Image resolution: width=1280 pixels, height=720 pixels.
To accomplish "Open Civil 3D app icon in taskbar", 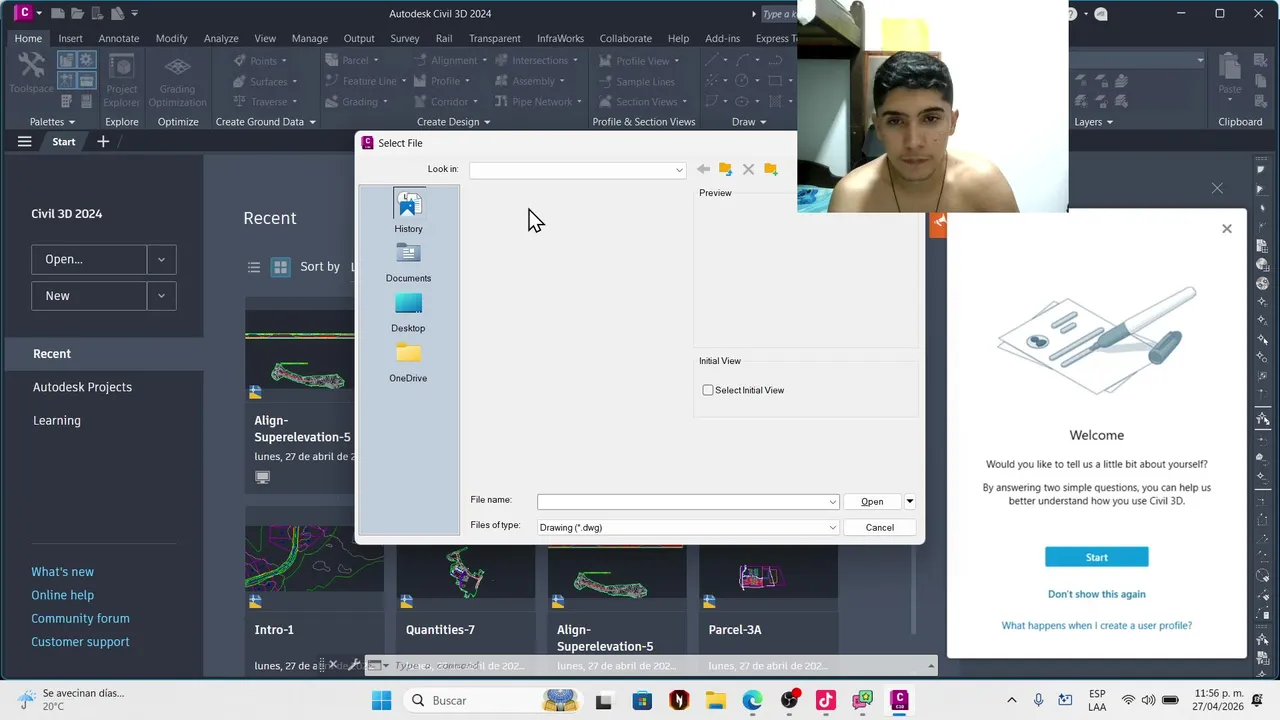I will [x=899, y=700].
